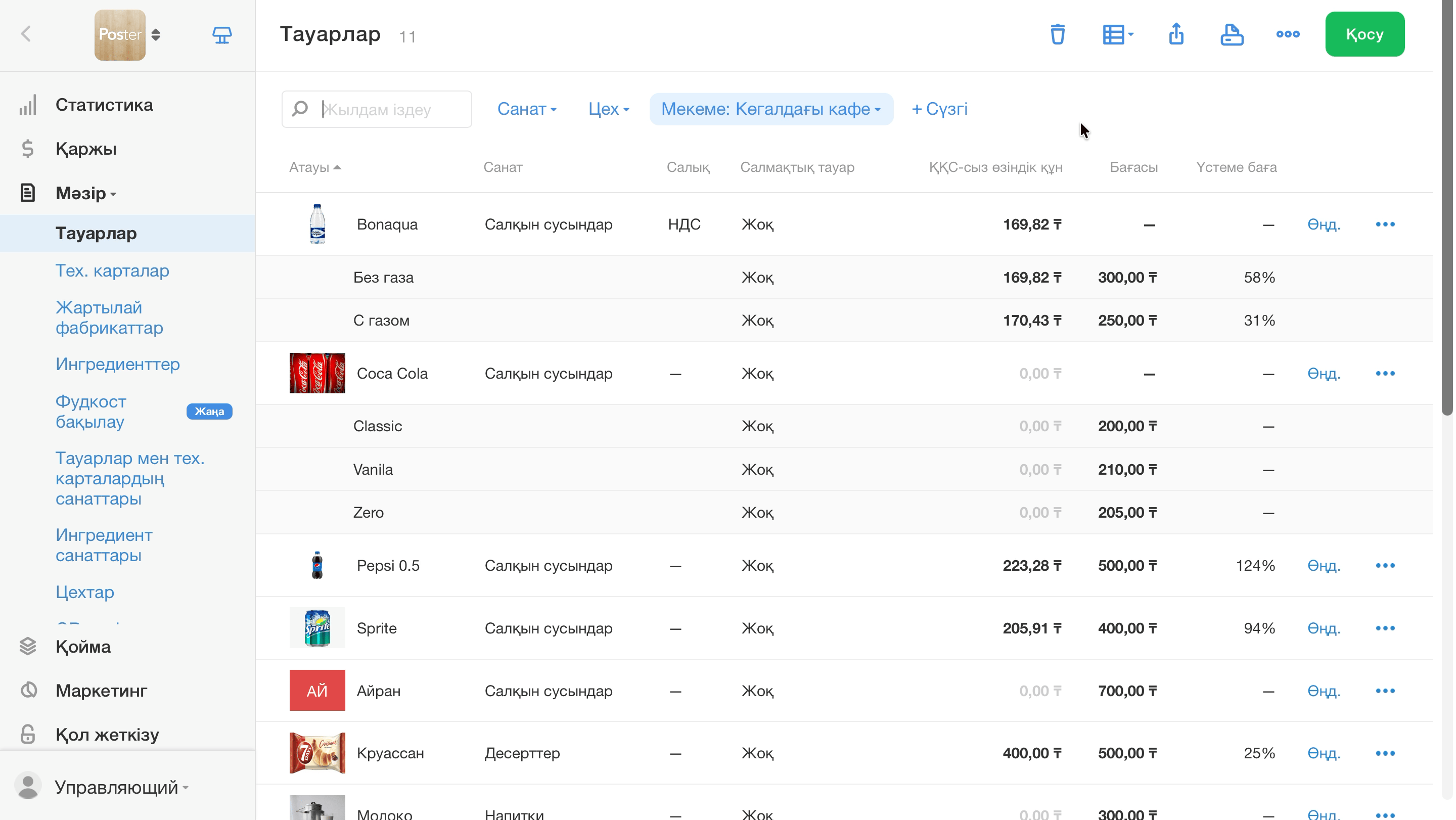The image size is (1456, 820).
Task: Collapse the Мәзір menu section
Action: point(86,193)
